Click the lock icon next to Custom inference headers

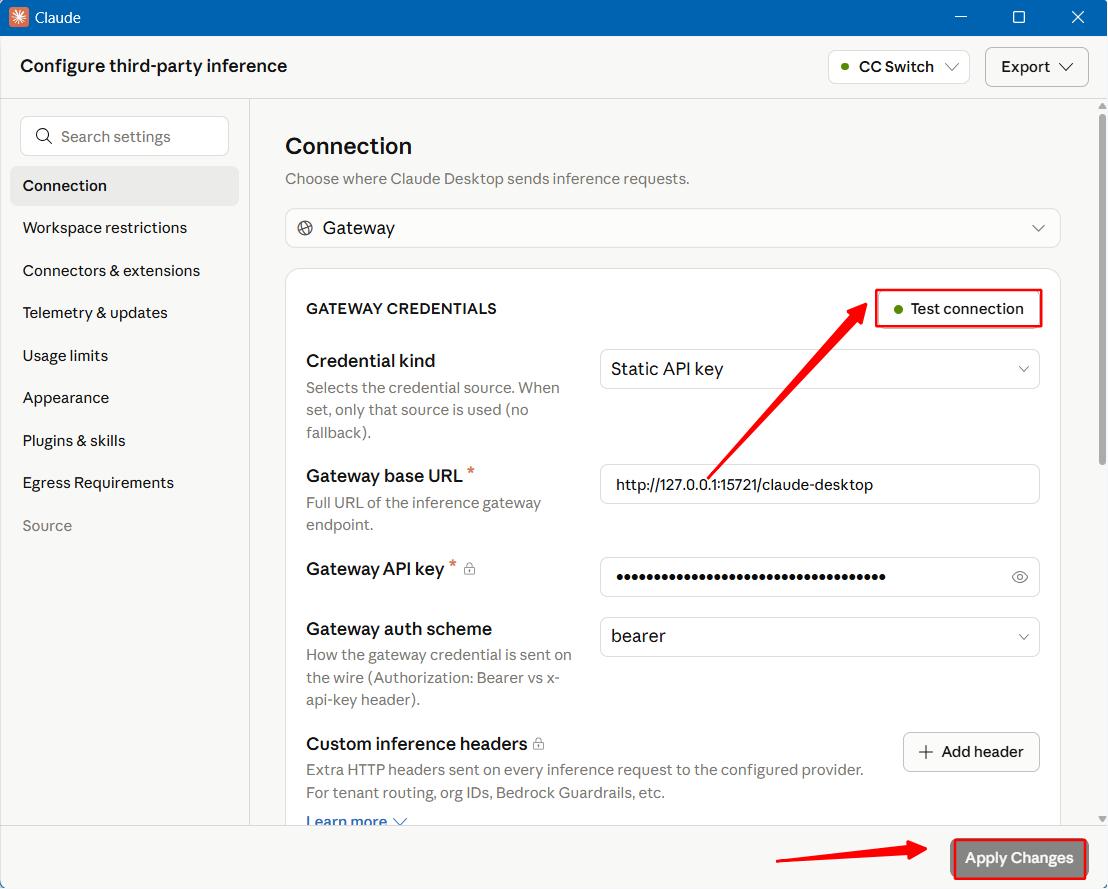[538, 743]
